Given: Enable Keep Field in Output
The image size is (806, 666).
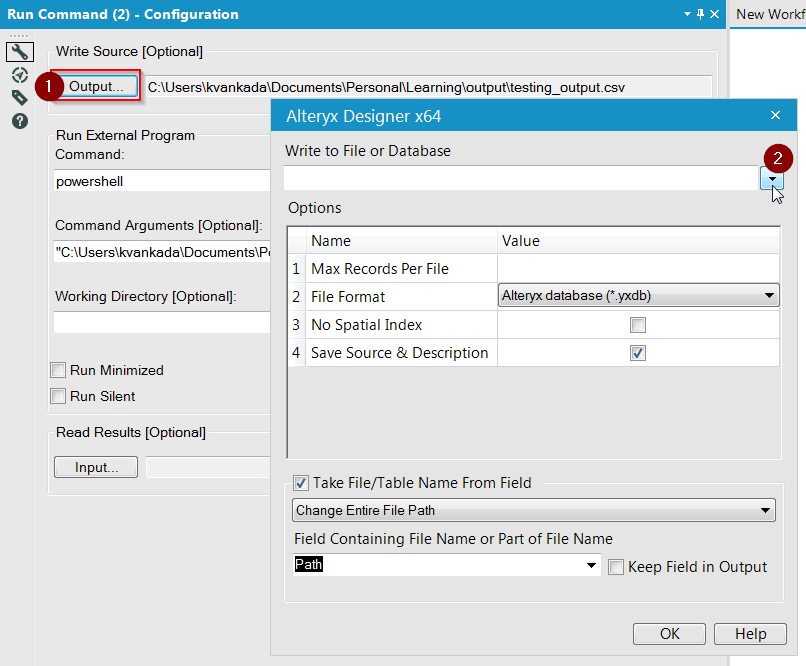Looking at the screenshot, I should click(x=616, y=566).
